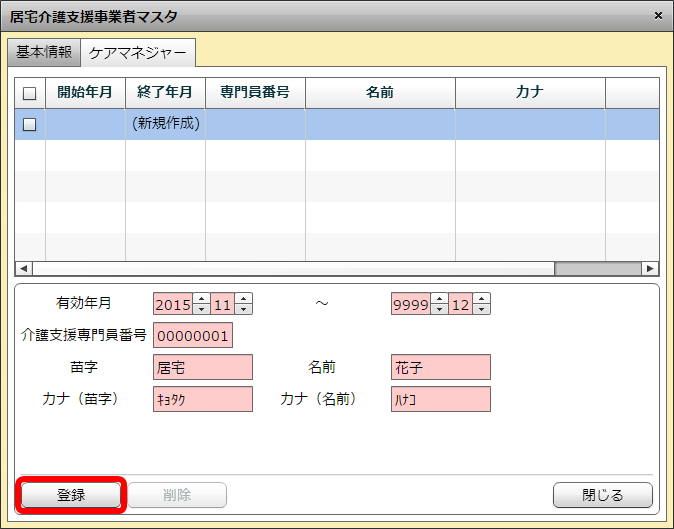
Task: Decrease the start year 2015 spinner
Action: tap(201, 309)
